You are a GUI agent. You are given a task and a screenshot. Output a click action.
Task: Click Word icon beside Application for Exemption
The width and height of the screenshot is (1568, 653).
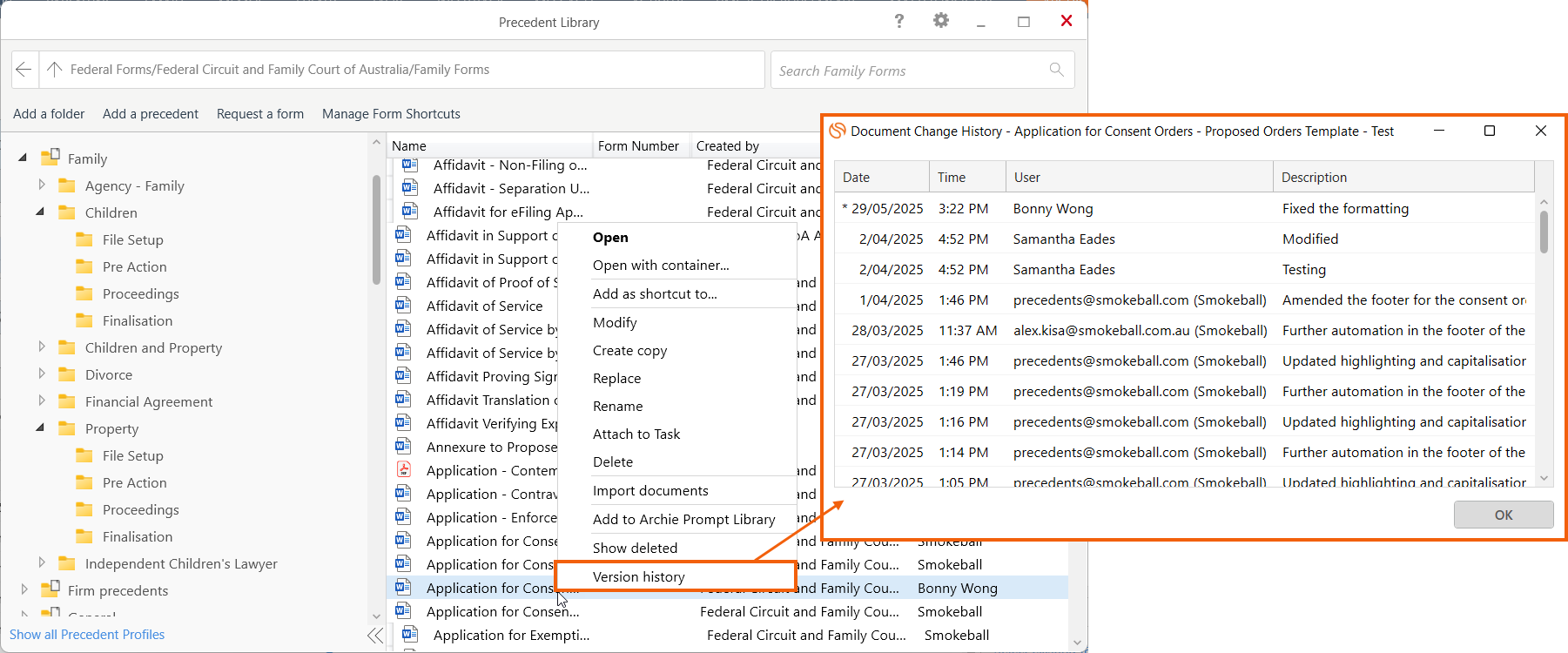click(x=410, y=635)
